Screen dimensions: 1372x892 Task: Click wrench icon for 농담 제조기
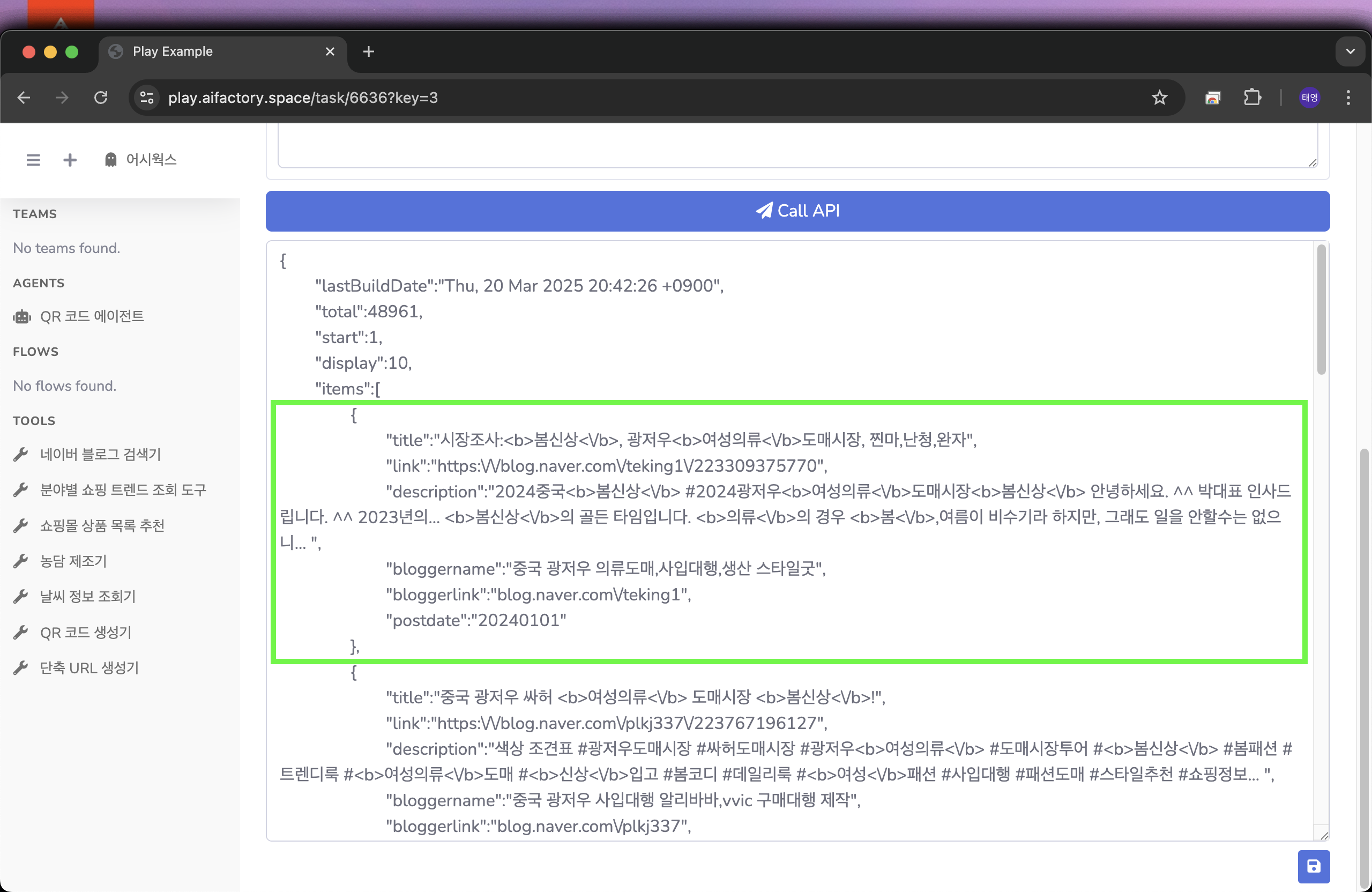(21, 561)
